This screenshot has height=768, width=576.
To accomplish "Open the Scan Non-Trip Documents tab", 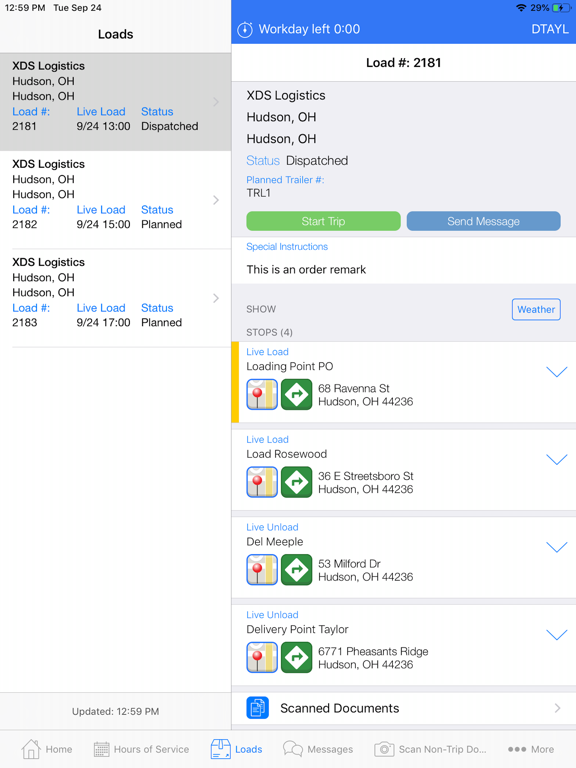I will (430, 749).
